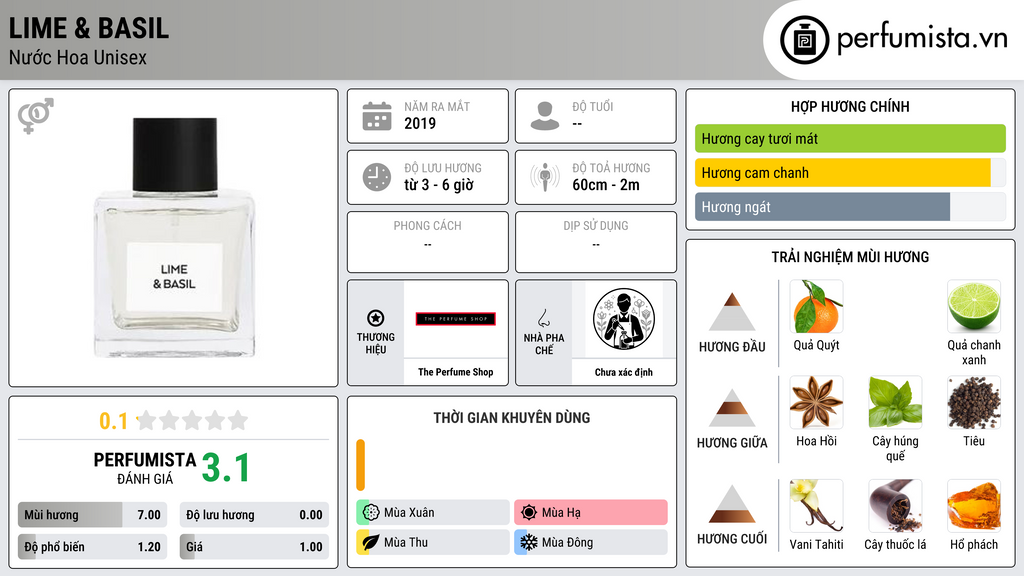Click the Độ phổ biến 1.20 rating bar
The height and width of the screenshot is (576, 1024).
pos(92,547)
